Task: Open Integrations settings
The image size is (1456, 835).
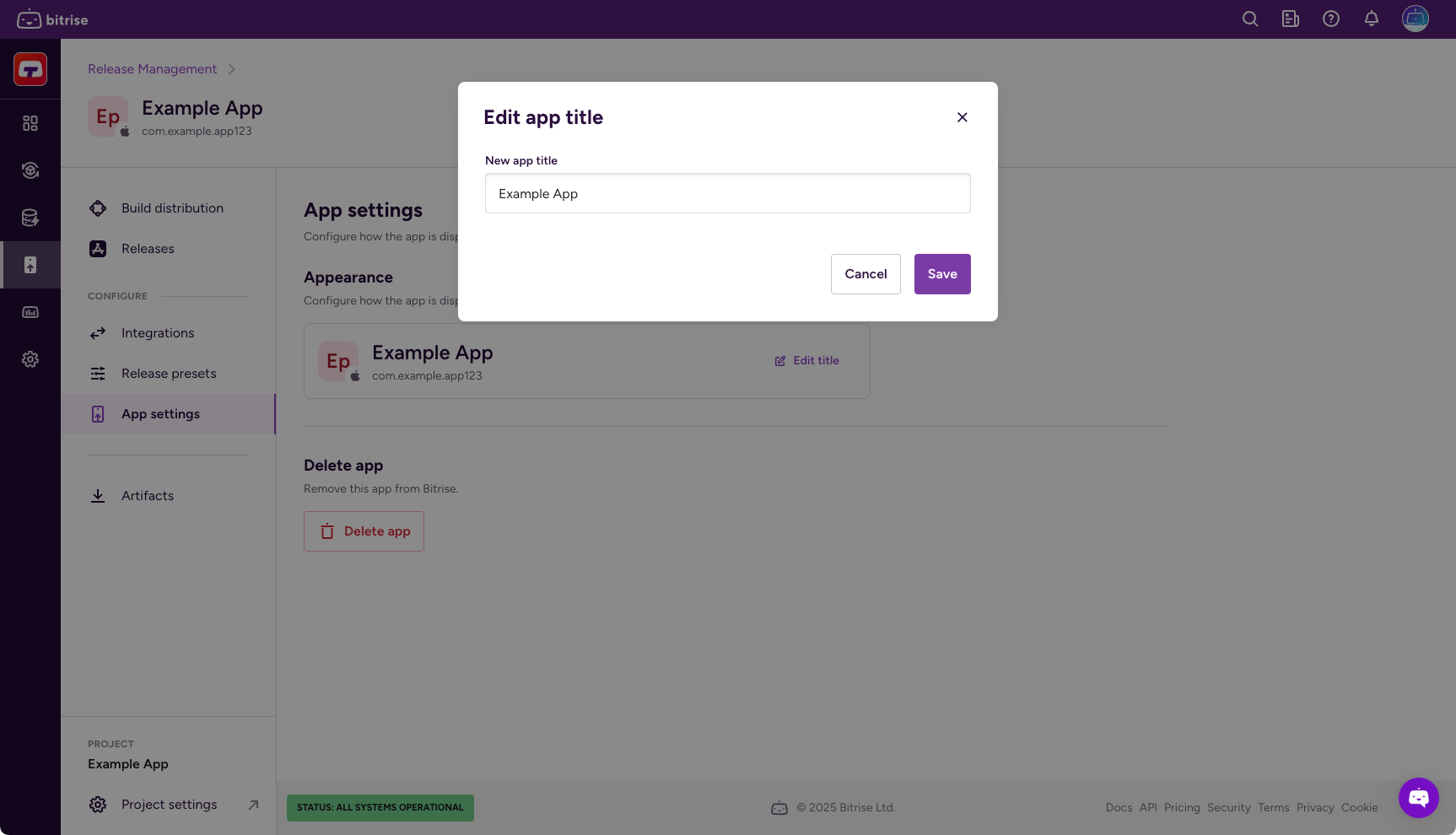Action: [x=169, y=333]
